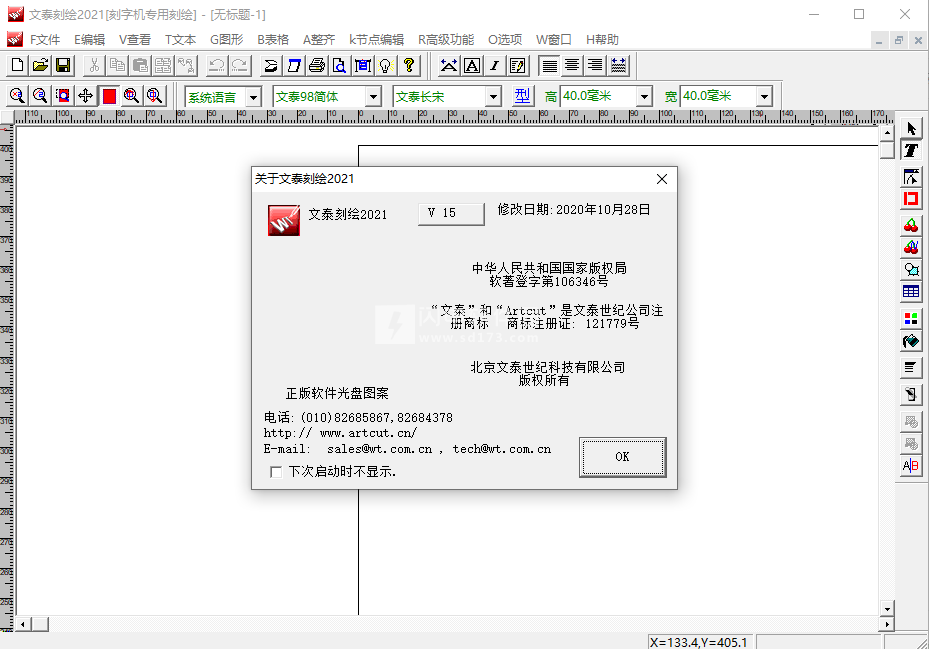Viewport: 929px width, 649px height.
Task: Click the solid red color square in toolbar
Action: [x=109, y=95]
